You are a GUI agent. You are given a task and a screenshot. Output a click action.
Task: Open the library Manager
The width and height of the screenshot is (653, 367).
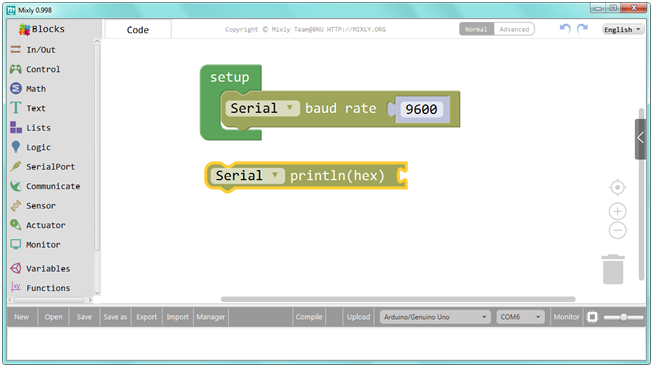pos(211,317)
